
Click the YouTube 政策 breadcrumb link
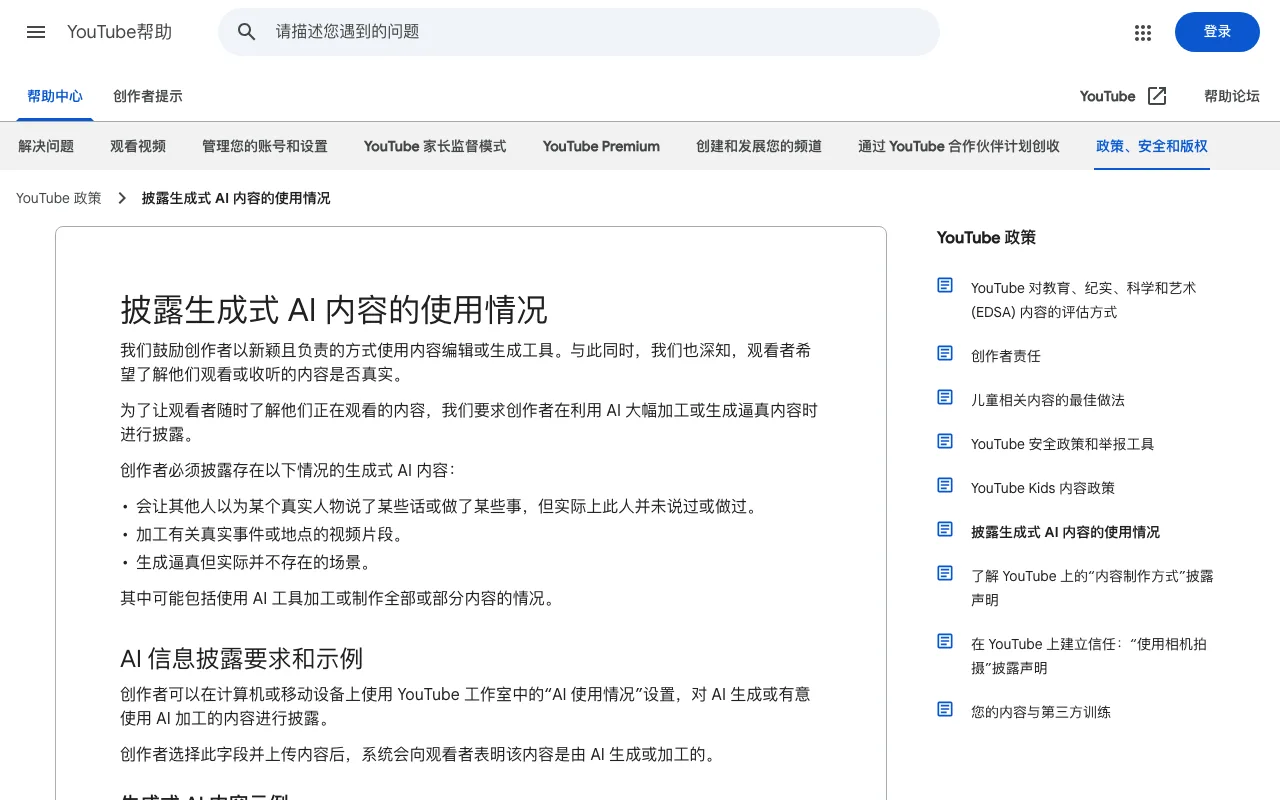59,198
